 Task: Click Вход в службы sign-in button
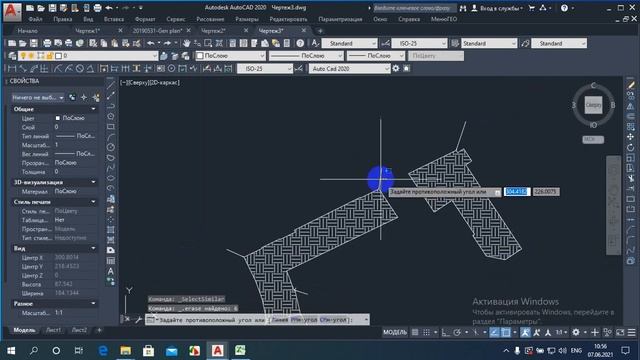[498, 8]
